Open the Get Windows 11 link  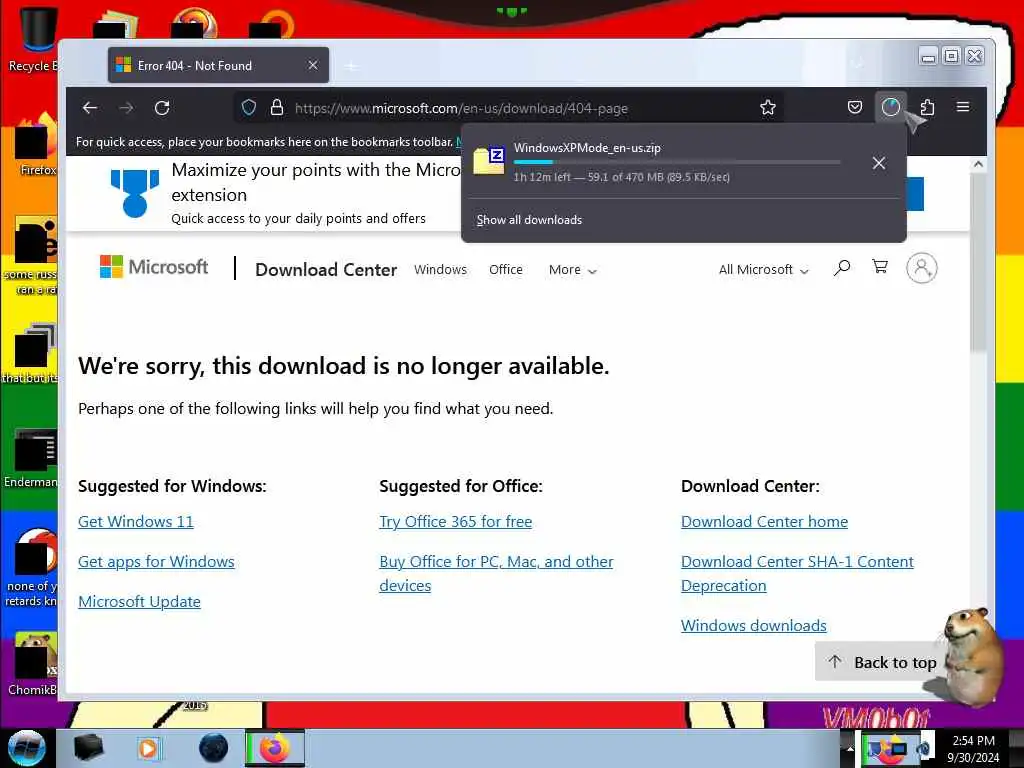pos(136,522)
